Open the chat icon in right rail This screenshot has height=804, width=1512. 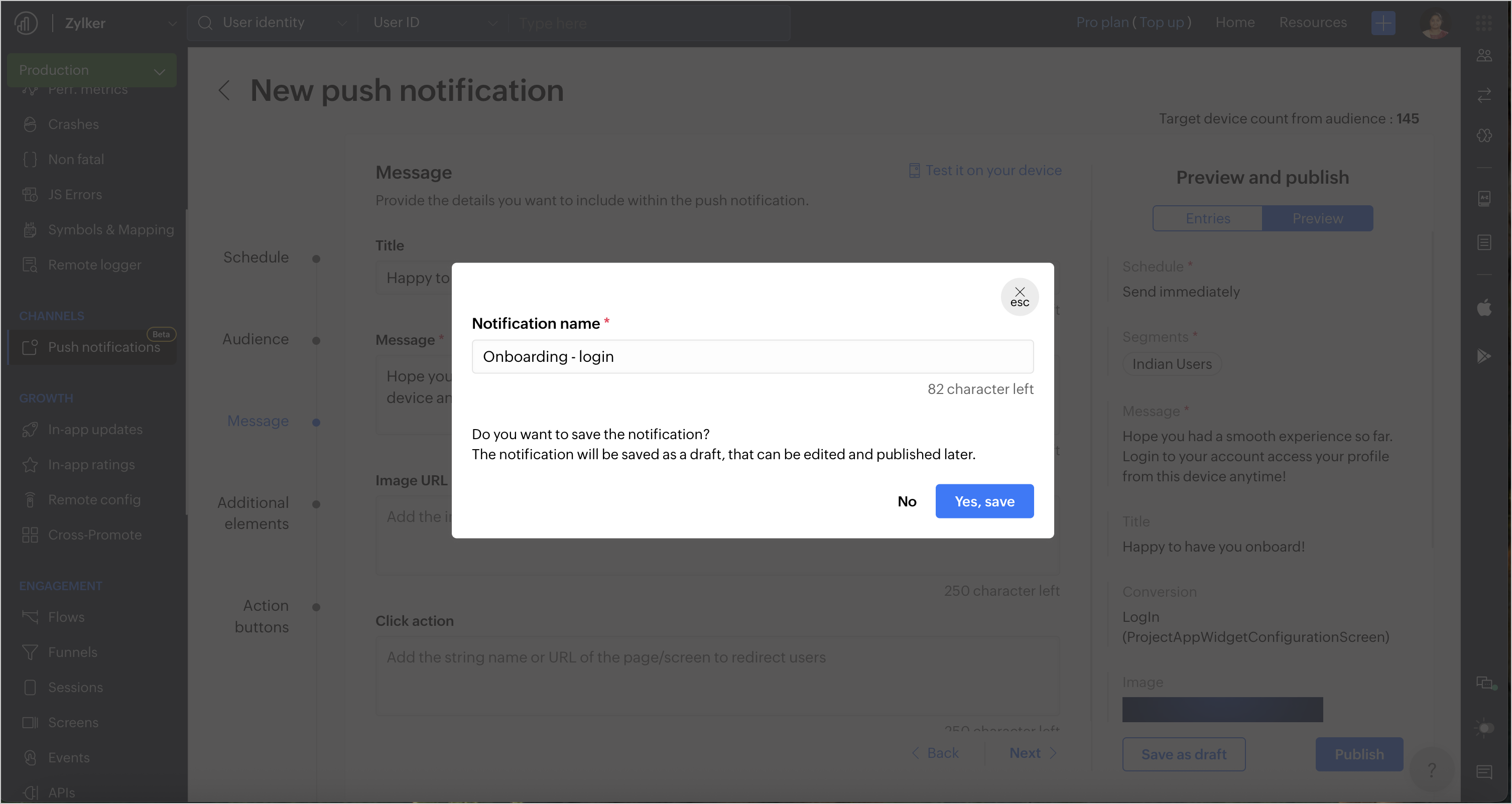coord(1484,683)
